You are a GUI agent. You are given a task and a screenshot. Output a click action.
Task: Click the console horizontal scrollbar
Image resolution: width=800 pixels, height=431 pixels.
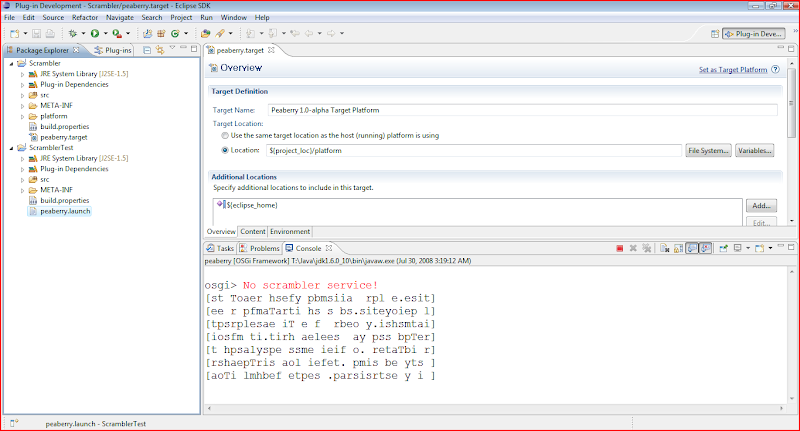(494, 409)
